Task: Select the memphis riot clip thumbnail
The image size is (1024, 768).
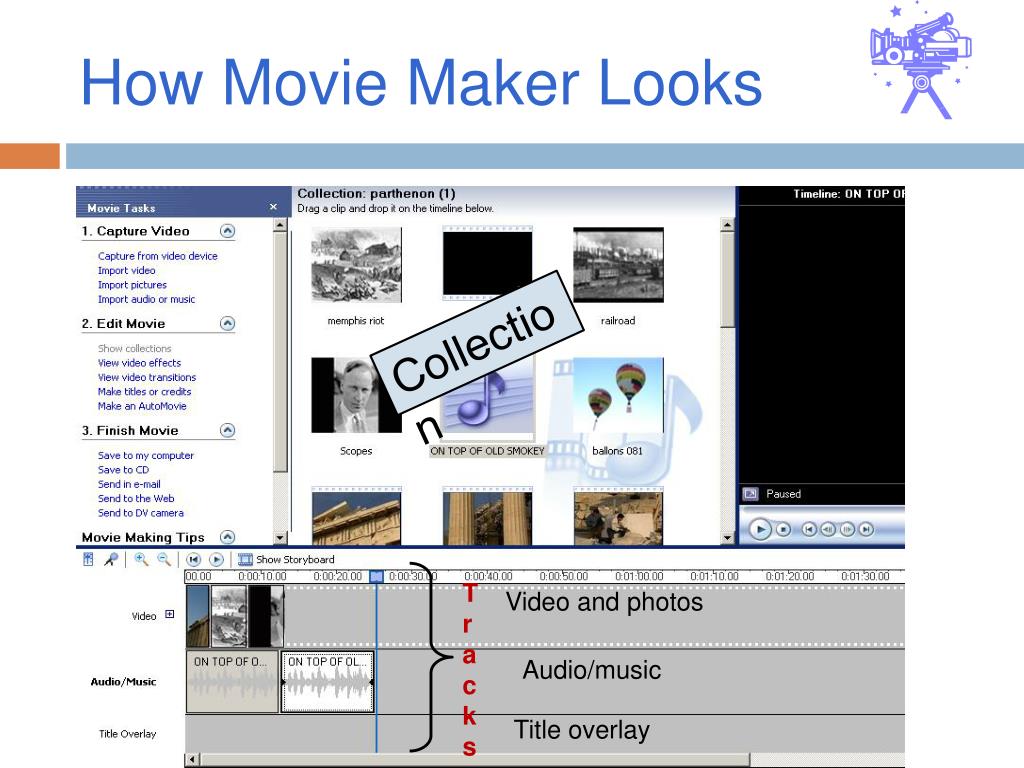Action: [x=357, y=264]
